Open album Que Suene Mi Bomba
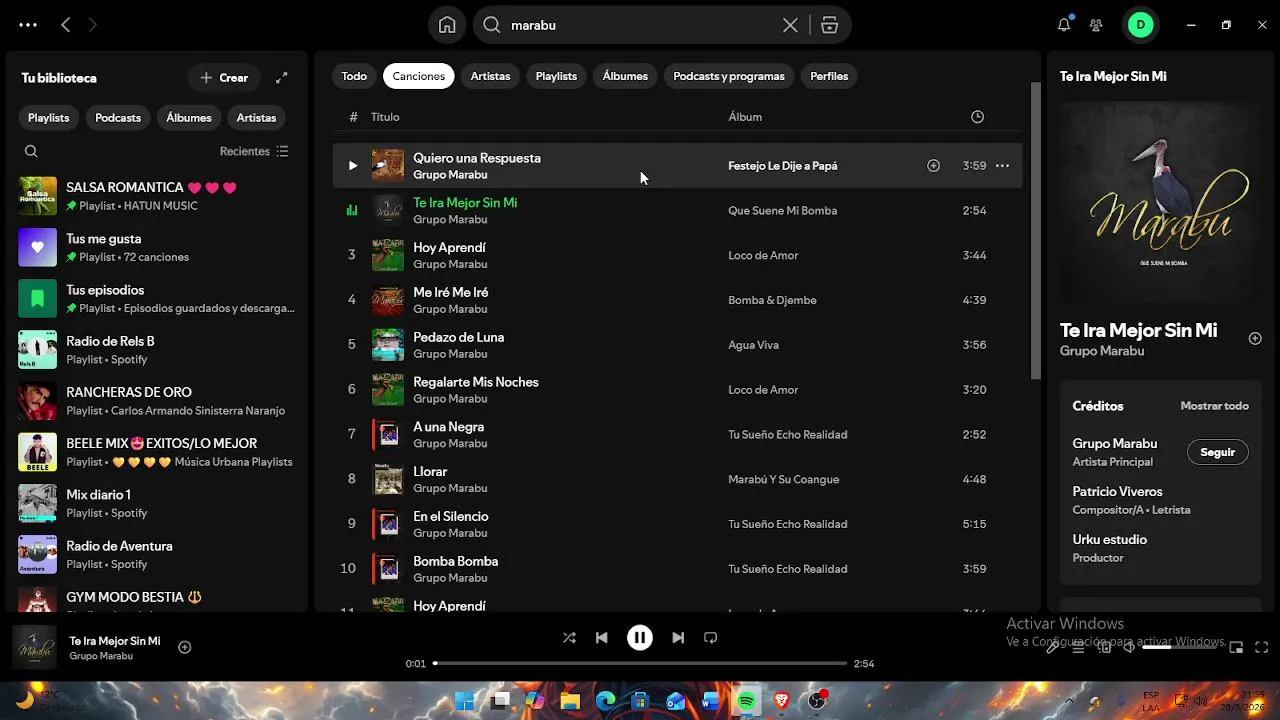The height and width of the screenshot is (720, 1280). pos(782,211)
